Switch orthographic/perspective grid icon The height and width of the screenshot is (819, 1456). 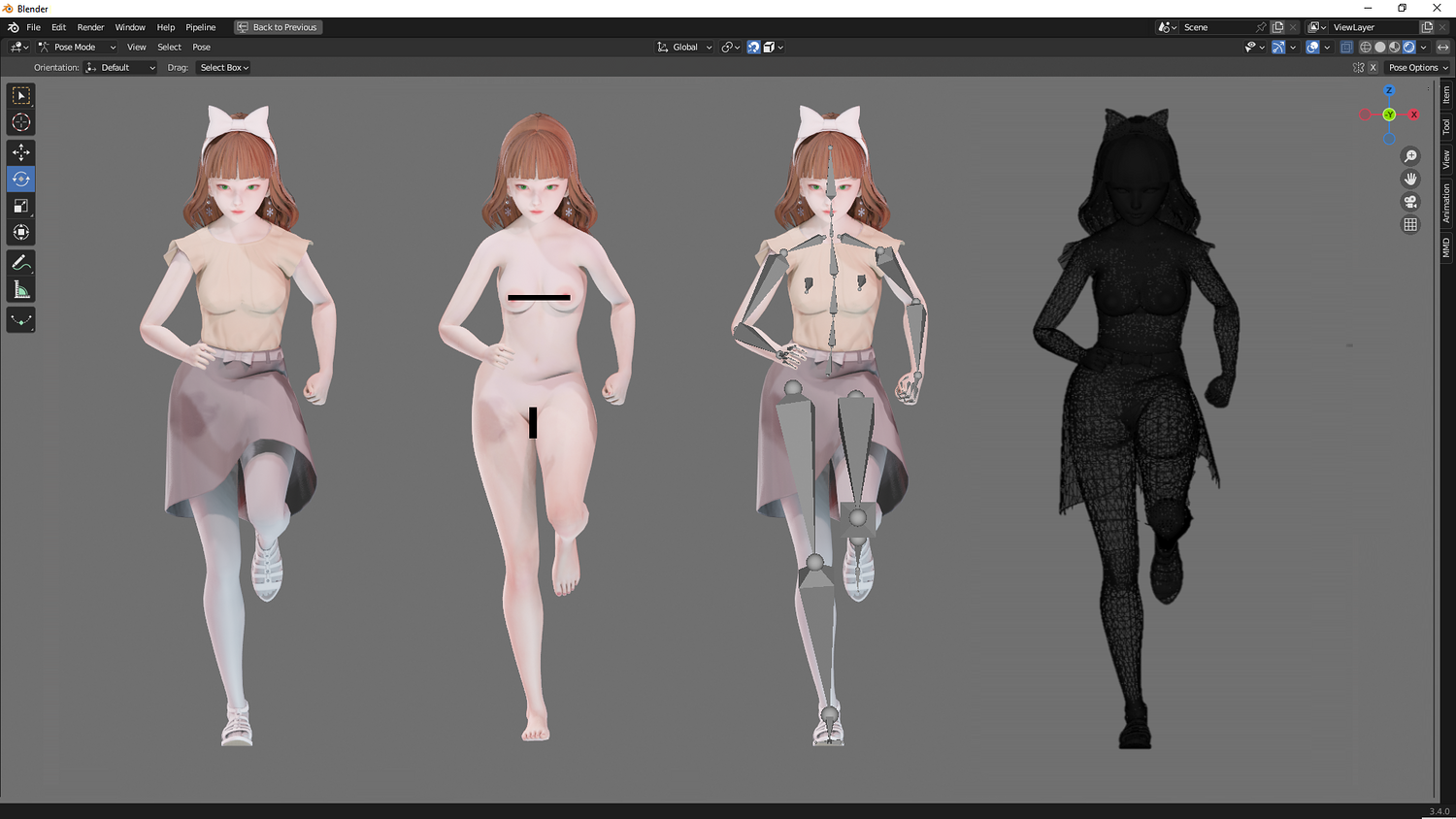[x=1410, y=224]
